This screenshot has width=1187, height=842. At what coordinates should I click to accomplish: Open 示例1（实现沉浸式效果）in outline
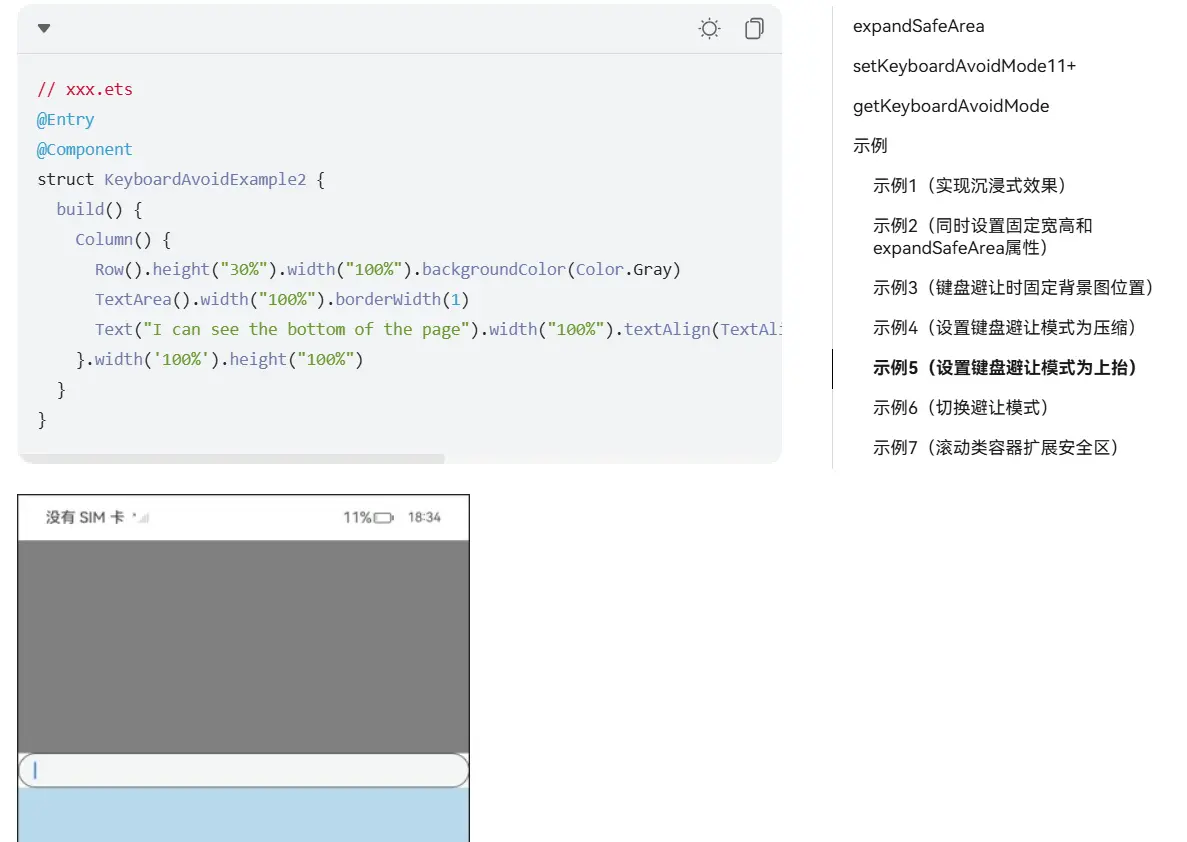(x=970, y=186)
